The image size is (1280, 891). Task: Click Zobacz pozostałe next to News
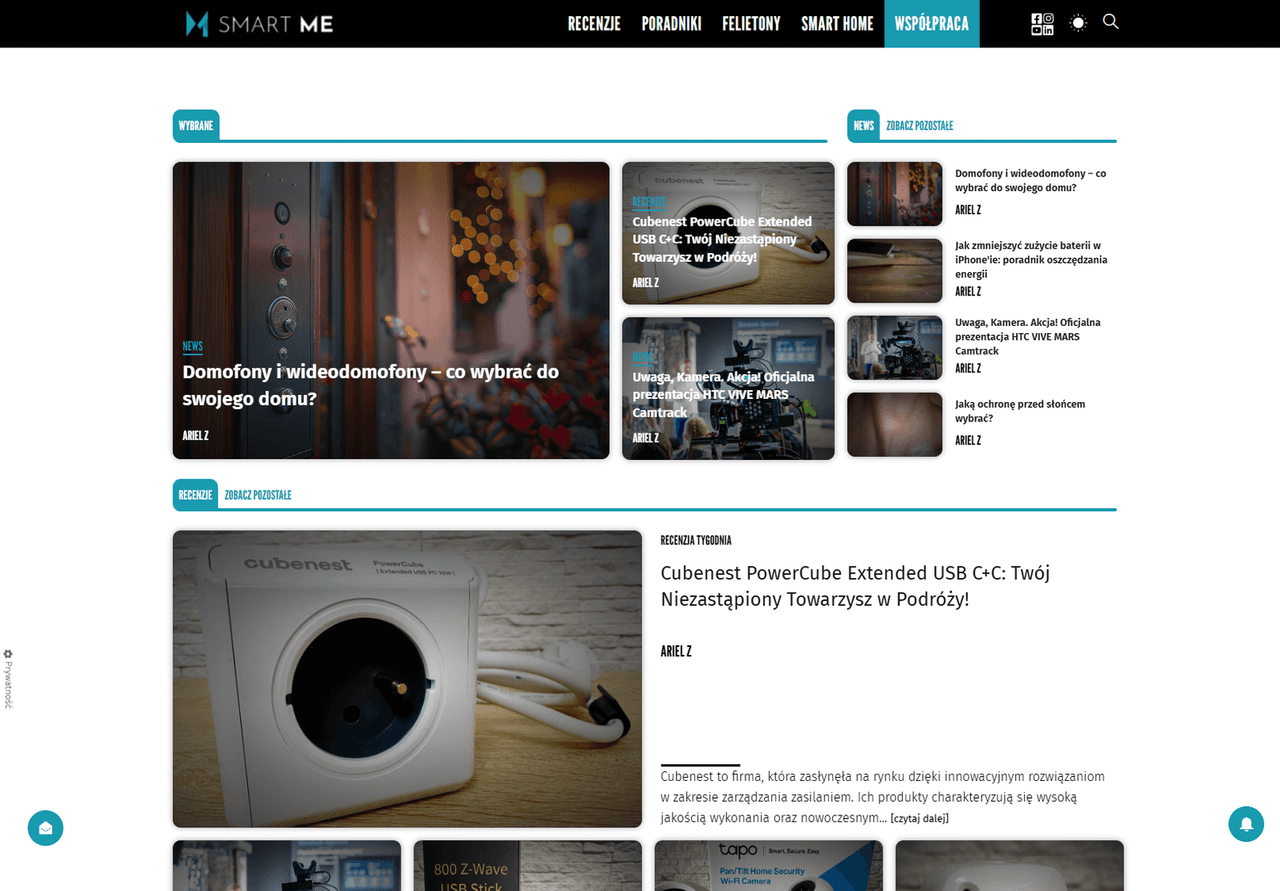[919, 126]
